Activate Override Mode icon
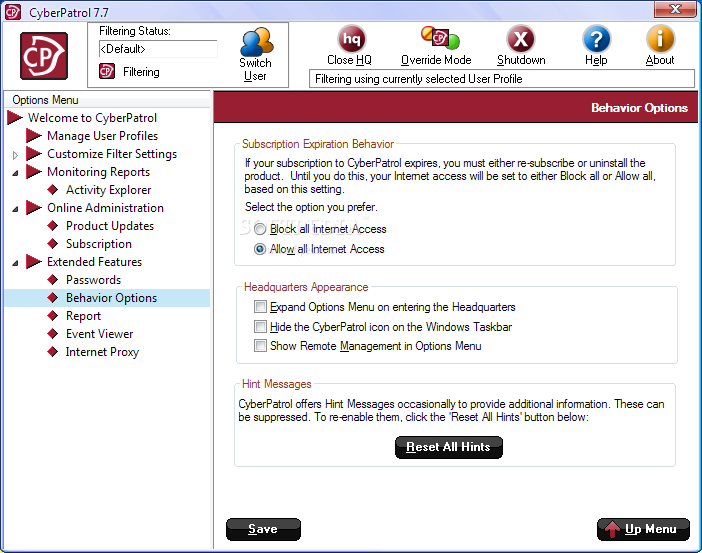The height and width of the screenshot is (553, 702). 440,38
